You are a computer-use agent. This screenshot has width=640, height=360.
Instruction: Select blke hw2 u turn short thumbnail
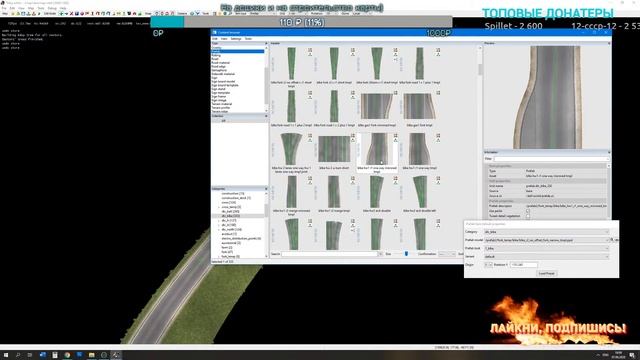334,149
